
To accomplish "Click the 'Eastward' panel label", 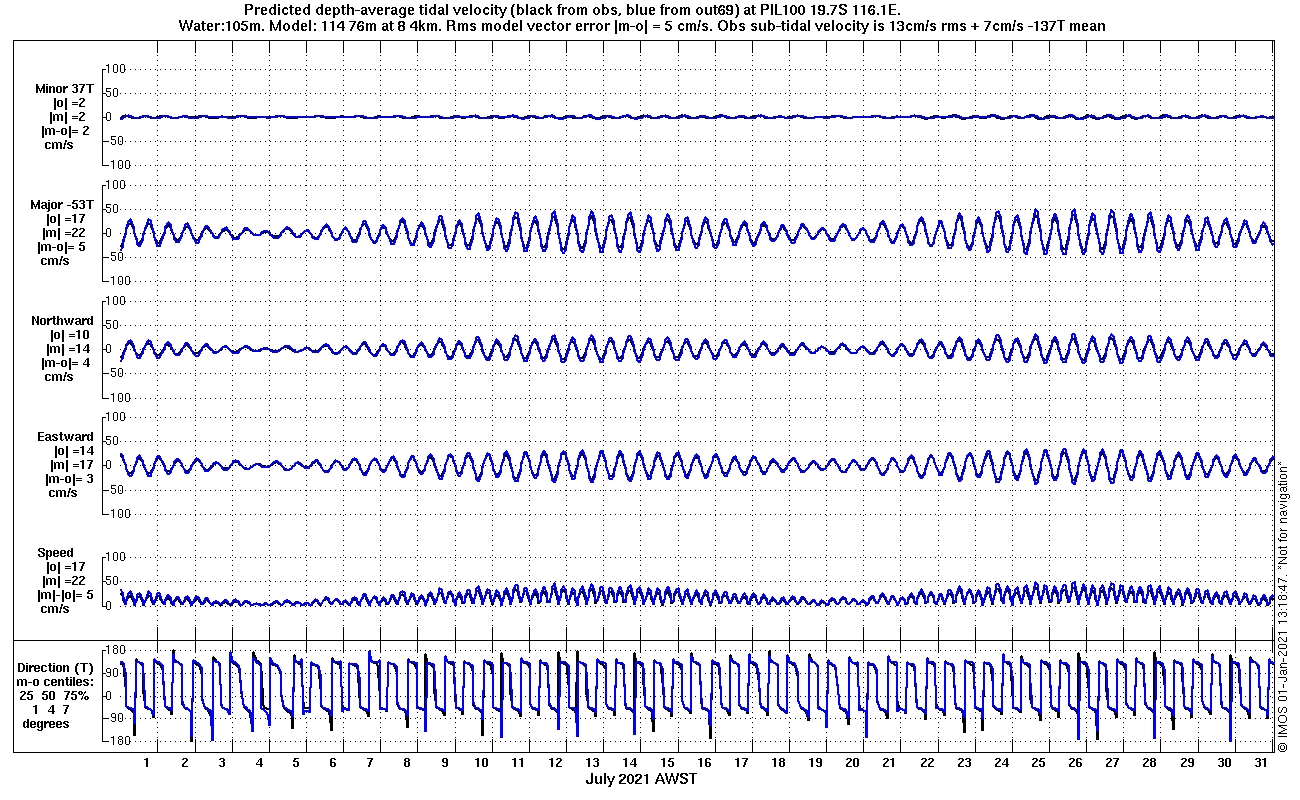I will point(65,437).
